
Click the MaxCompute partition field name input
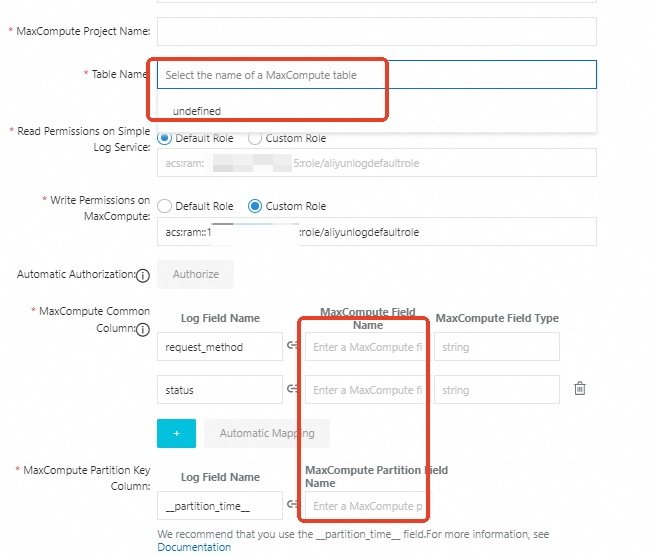pos(367,505)
